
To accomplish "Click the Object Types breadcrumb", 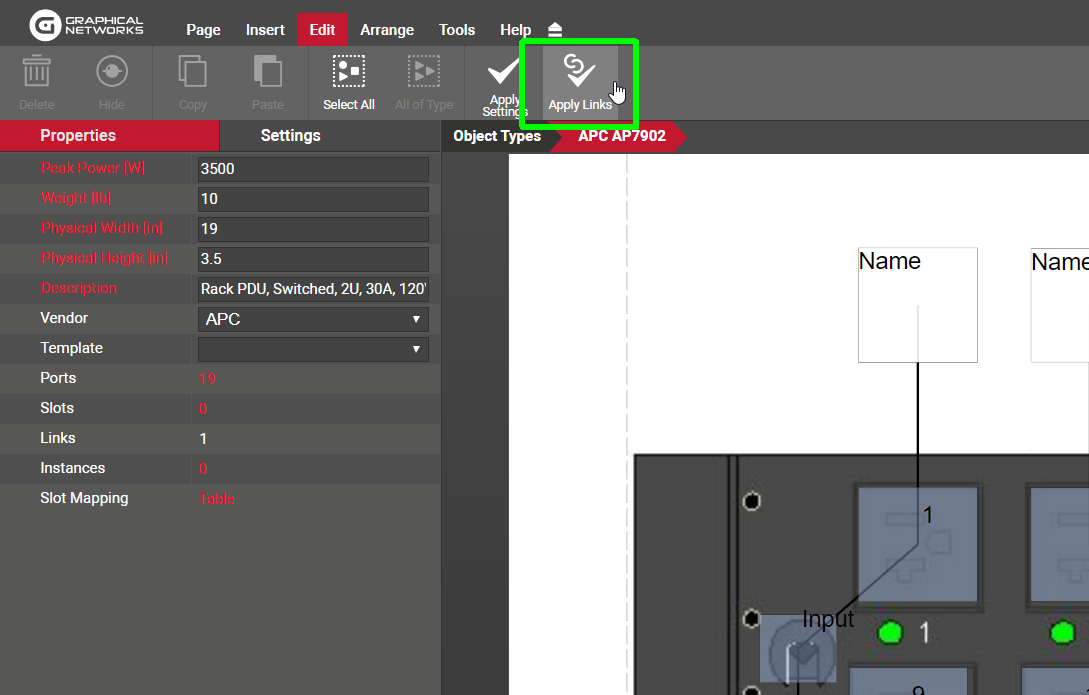I will [x=497, y=136].
